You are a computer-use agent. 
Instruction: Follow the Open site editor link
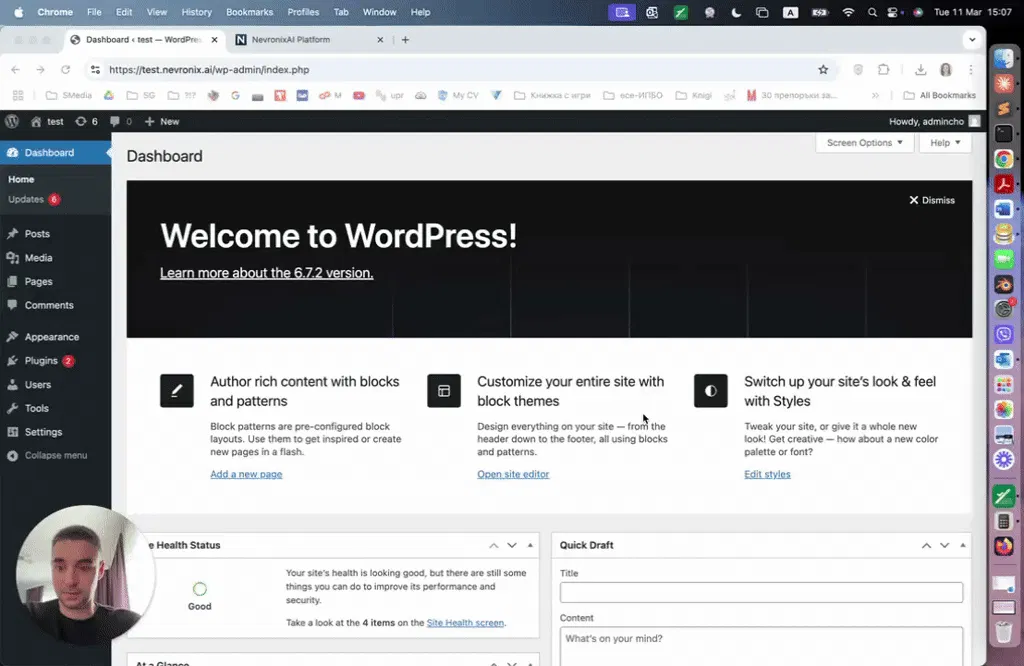(513, 475)
